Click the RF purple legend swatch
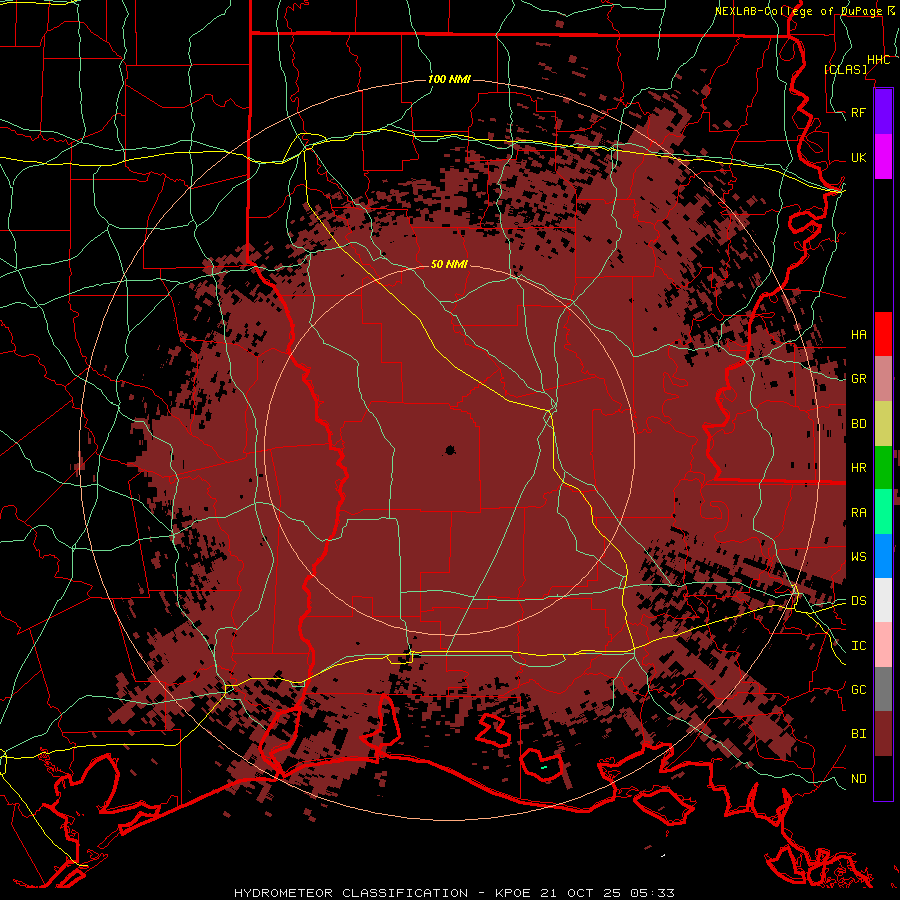 [x=883, y=112]
